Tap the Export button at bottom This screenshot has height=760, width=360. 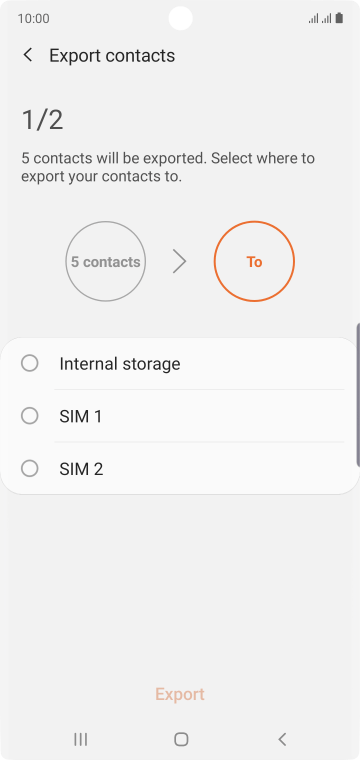pyautogui.click(x=180, y=694)
